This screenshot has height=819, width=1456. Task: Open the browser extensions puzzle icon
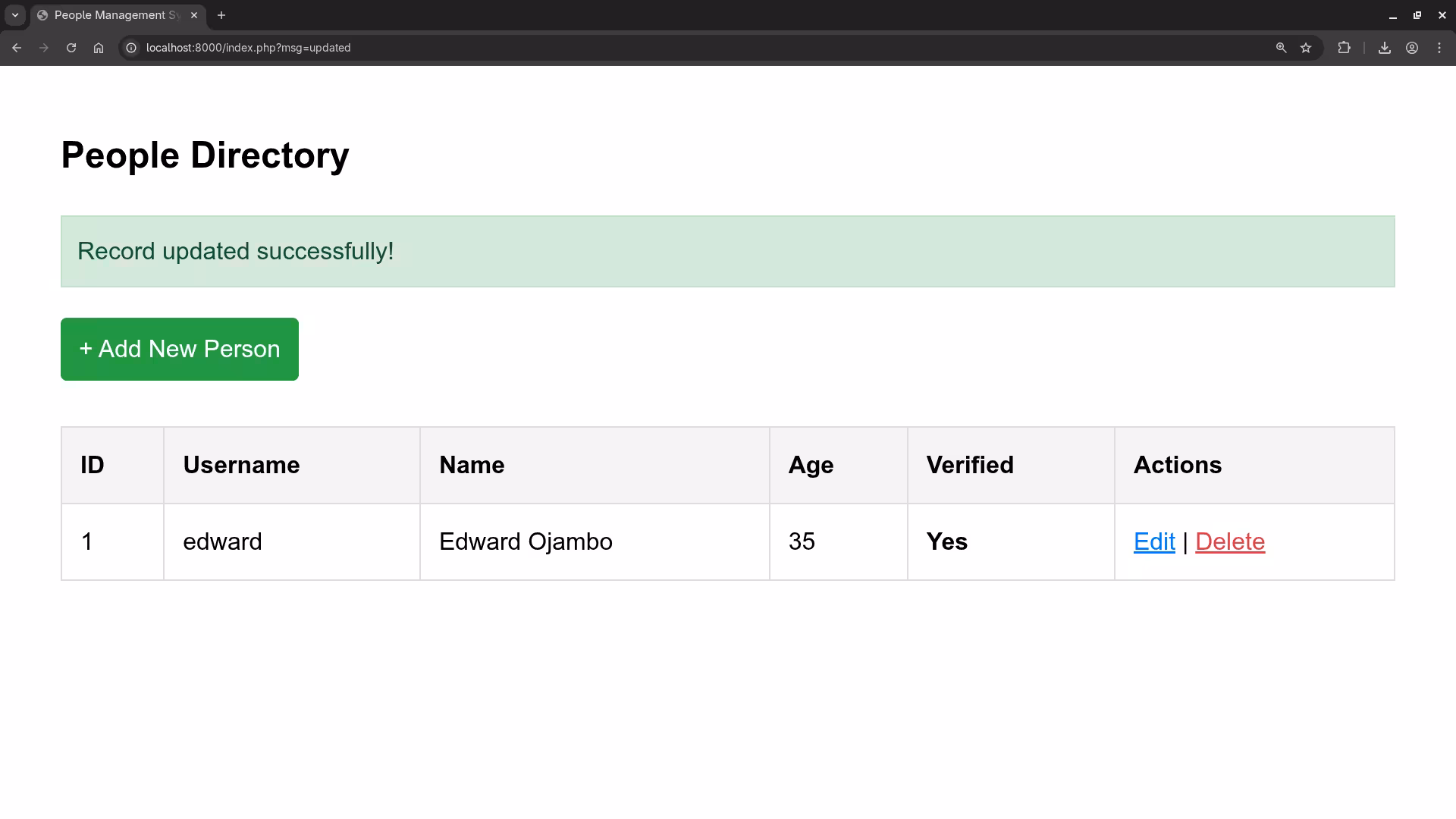tap(1345, 48)
